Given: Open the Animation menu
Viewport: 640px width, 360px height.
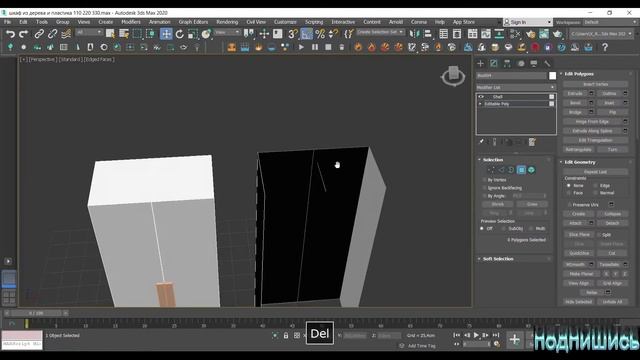Looking at the screenshot, I should (x=160, y=22).
